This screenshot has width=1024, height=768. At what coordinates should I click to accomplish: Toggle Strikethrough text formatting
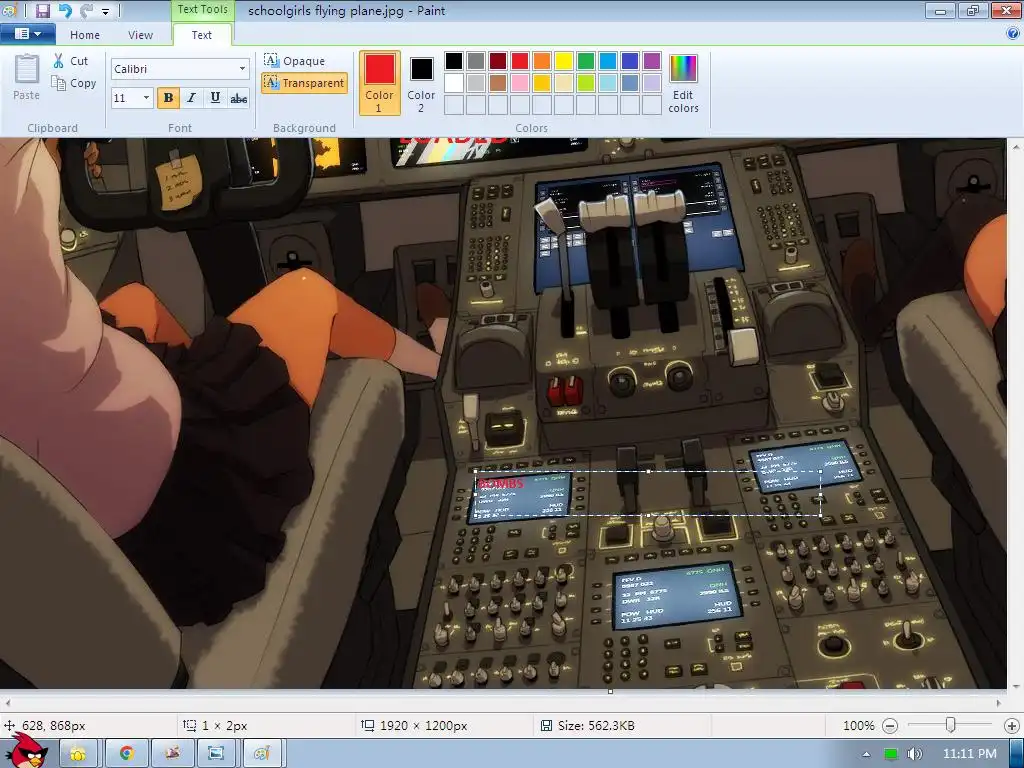(238, 98)
